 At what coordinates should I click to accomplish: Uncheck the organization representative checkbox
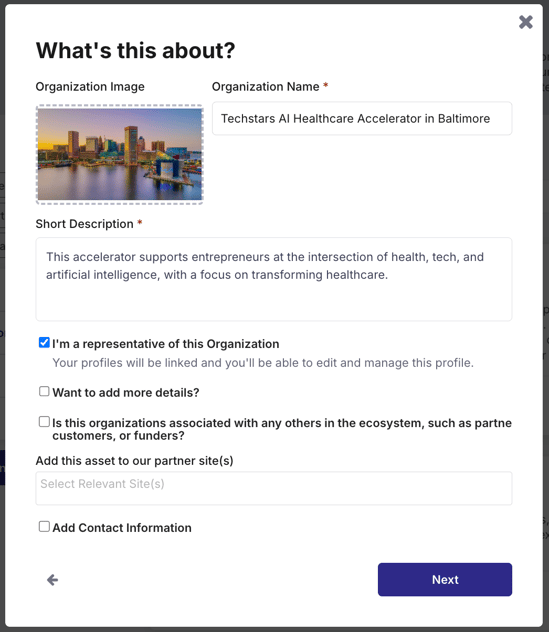tap(44, 343)
